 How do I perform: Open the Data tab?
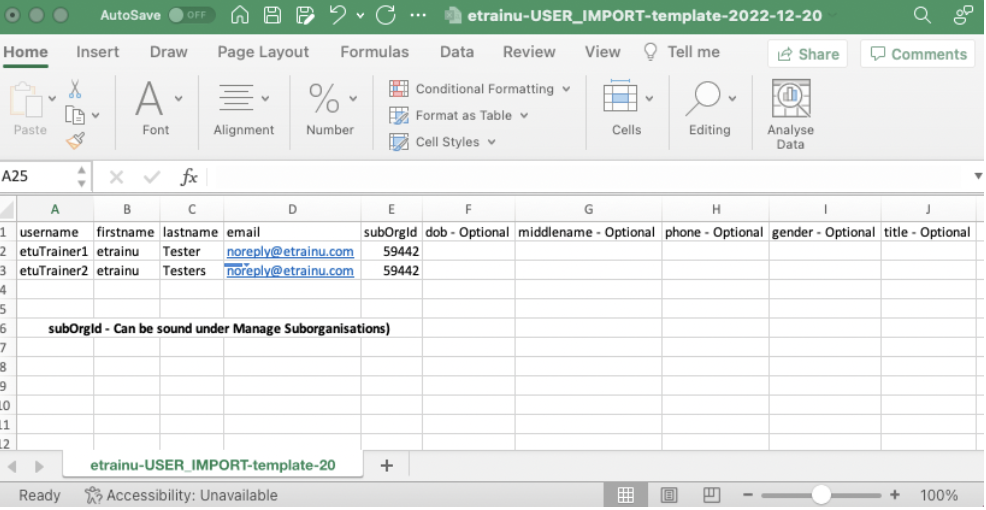tap(457, 52)
